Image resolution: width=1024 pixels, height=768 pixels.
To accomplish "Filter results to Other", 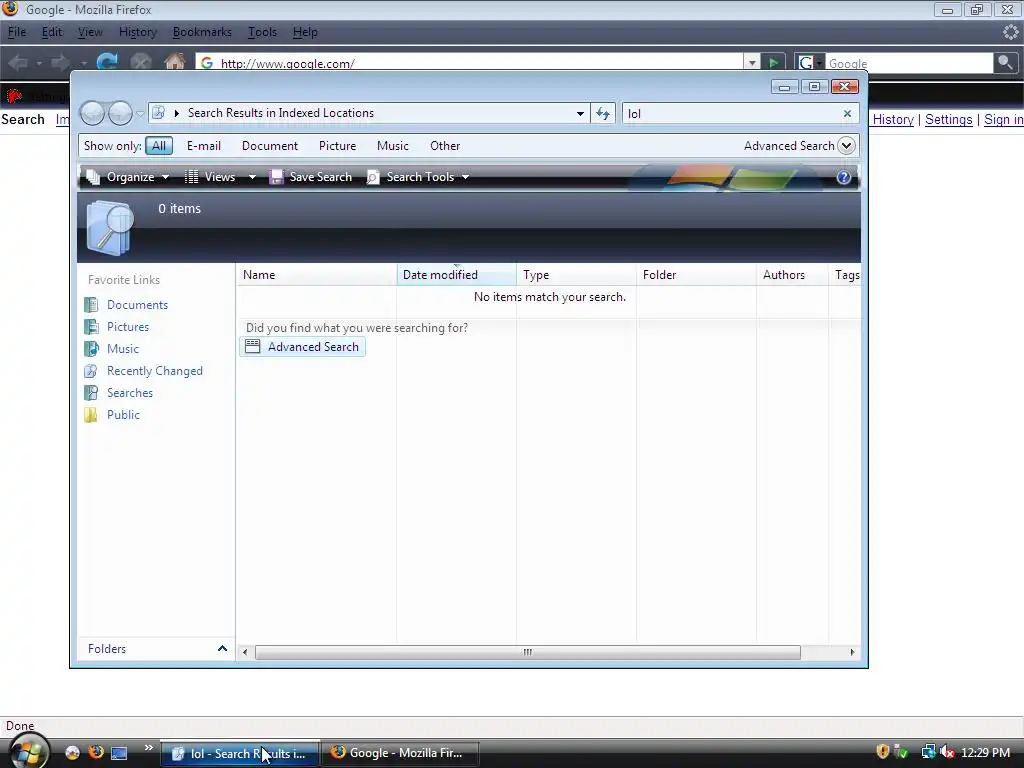I will (x=445, y=146).
